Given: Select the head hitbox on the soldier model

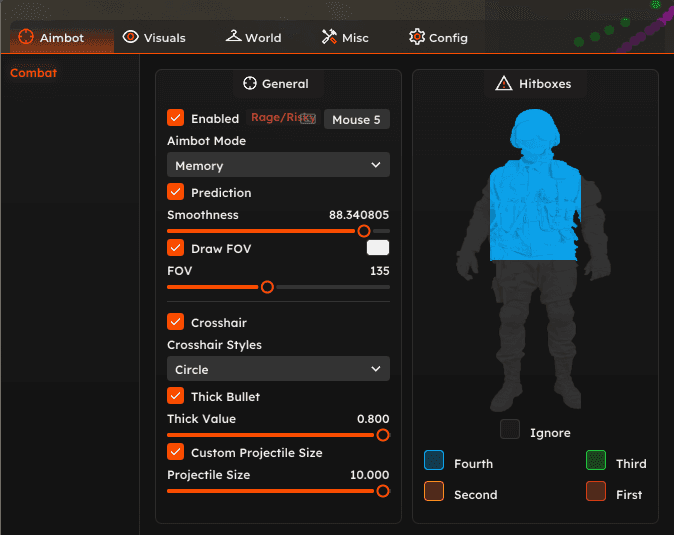Looking at the screenshot, I should click(x=533, y=135).
